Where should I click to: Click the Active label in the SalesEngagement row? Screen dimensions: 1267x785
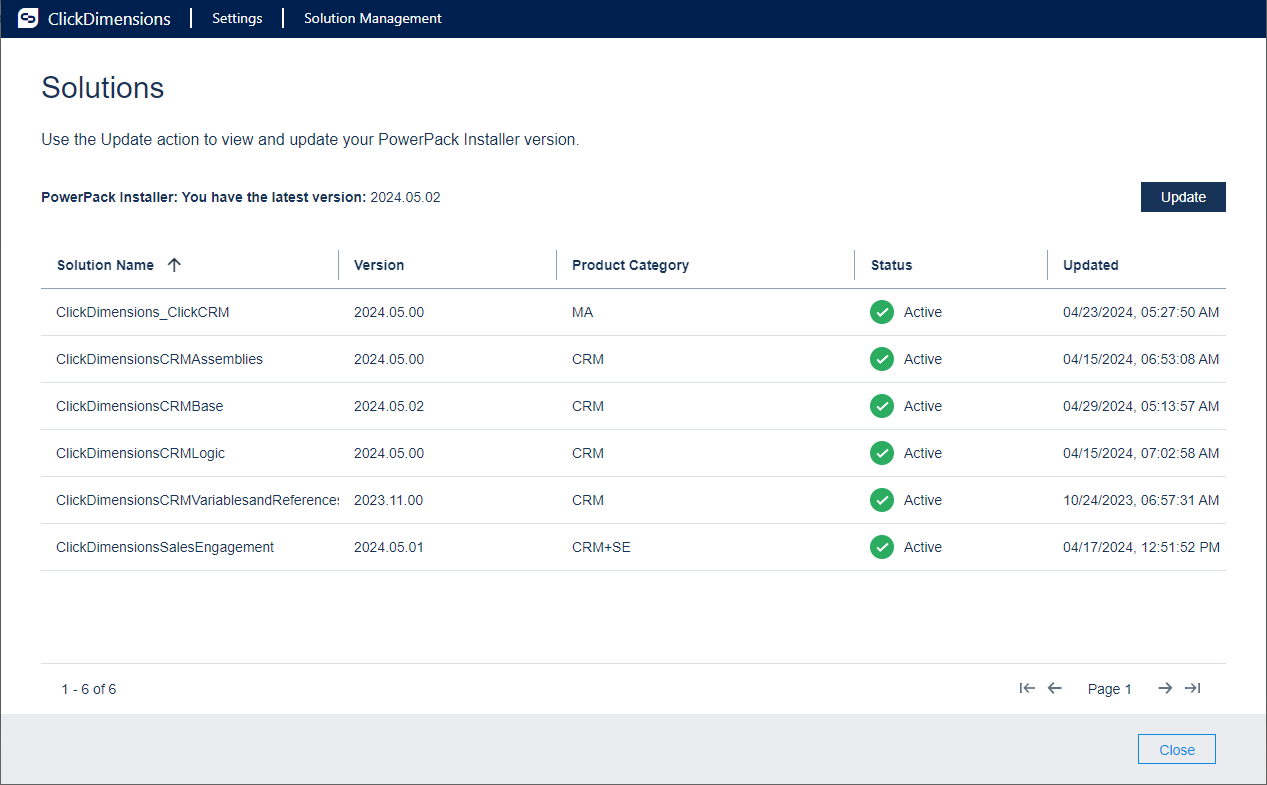coord(923,547)
